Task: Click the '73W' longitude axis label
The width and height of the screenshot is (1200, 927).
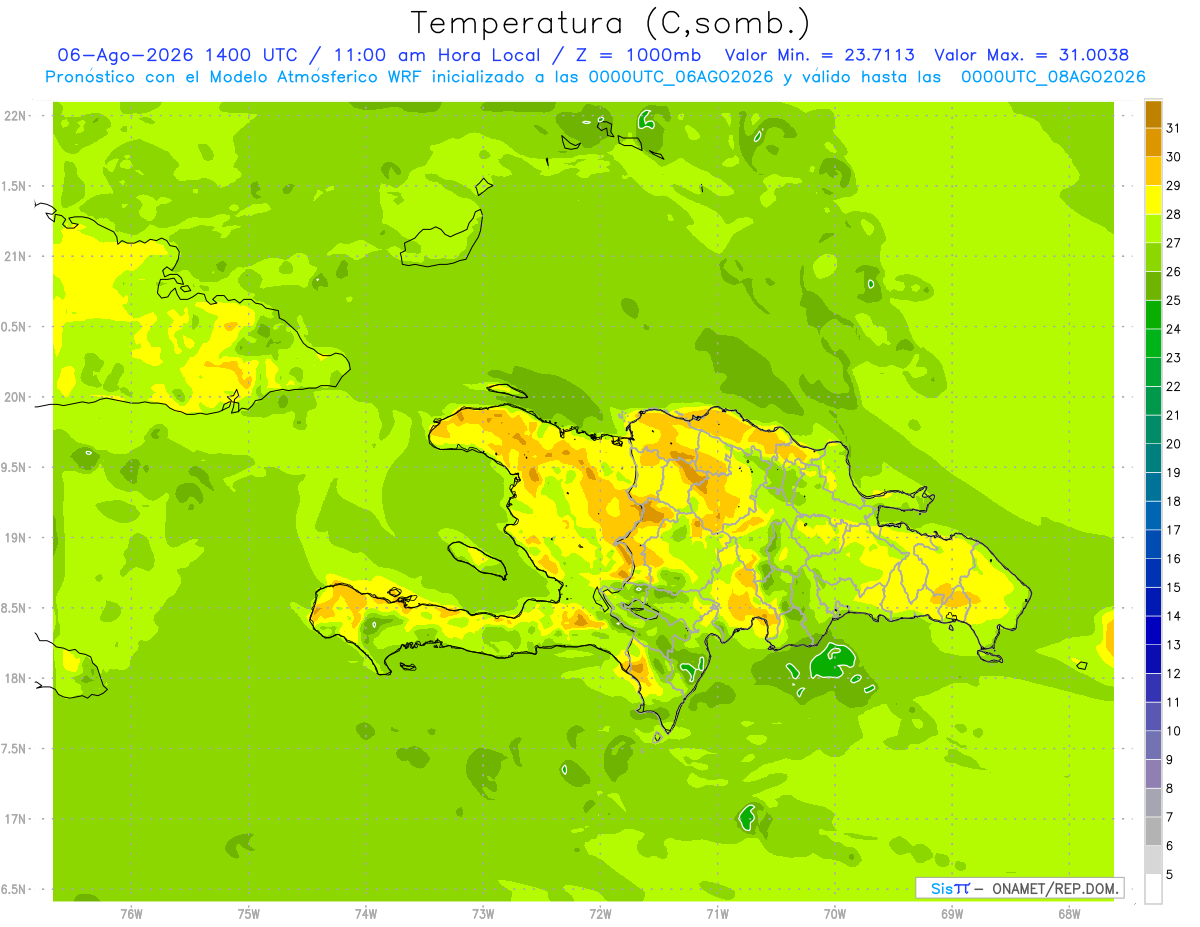Action: tap(483, 915)
